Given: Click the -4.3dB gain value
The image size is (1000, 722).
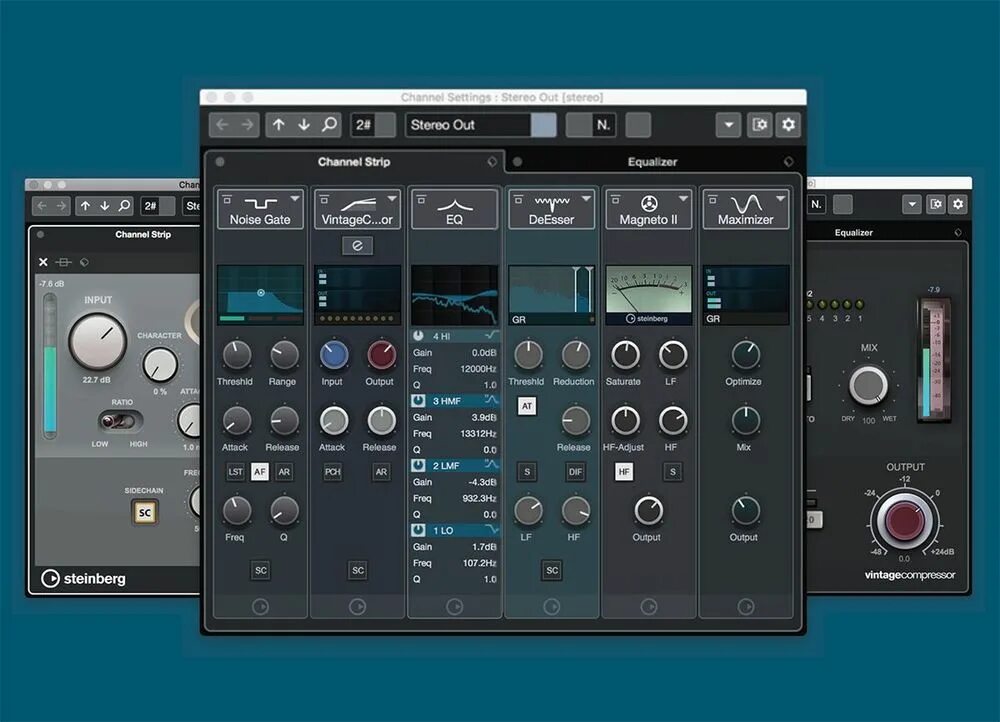Looking at the screenshot, I should click(x=482, y=482).
